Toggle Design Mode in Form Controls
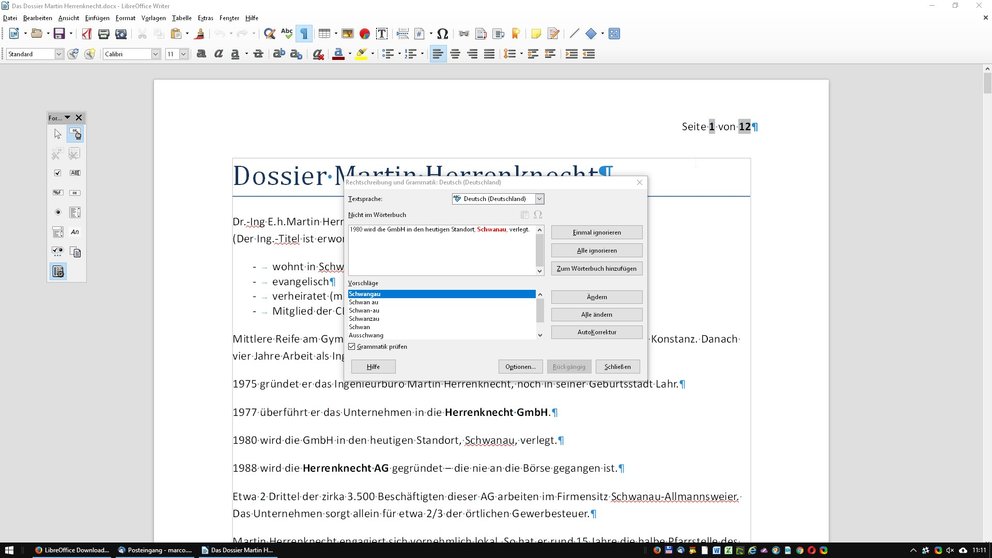This screenshot has height=558, width=992. point(75,134)
